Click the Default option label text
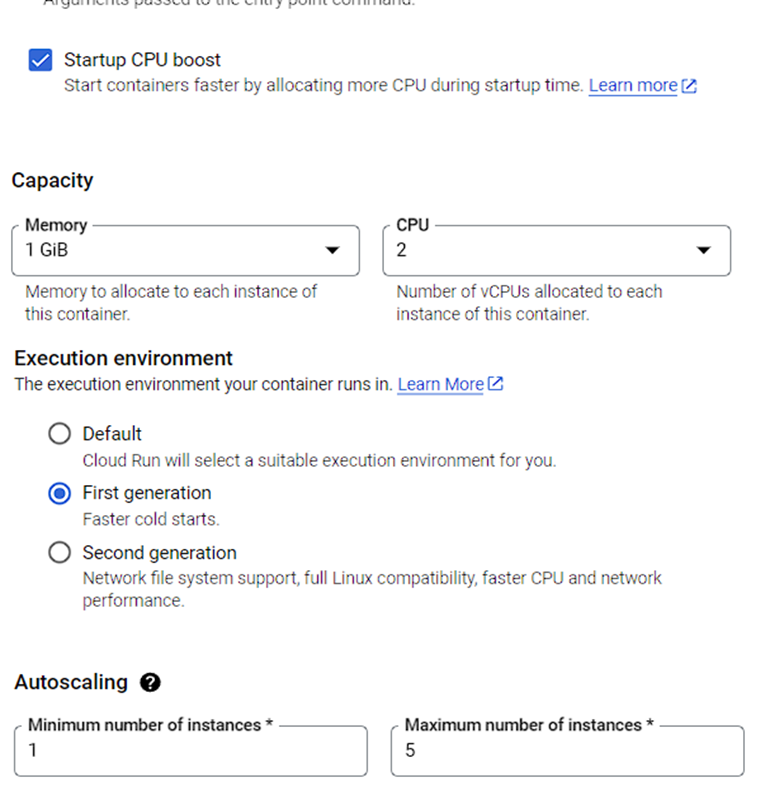The width and height of the screenshot is (770, 803). pos(112,434)
